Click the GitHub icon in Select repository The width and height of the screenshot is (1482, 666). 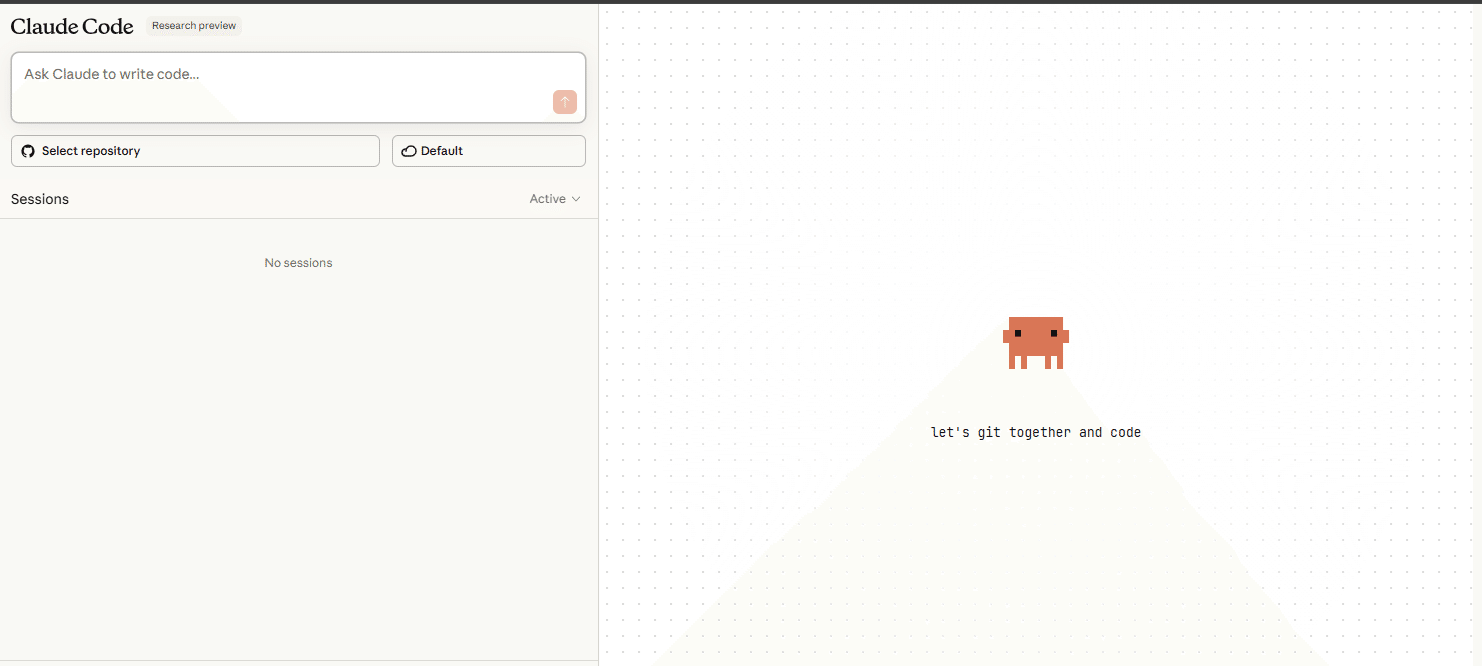(x=28, y=151)
